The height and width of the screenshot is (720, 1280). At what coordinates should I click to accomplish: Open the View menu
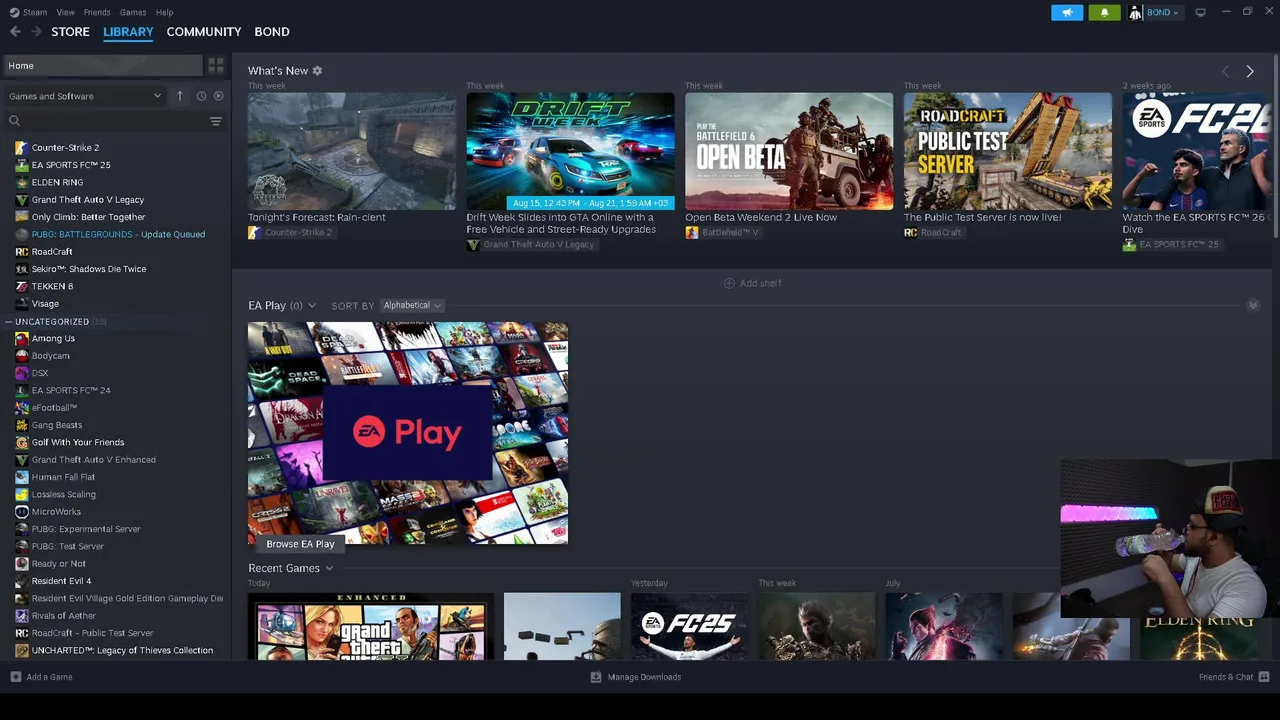pyautogui.click(x=65, y=12)
